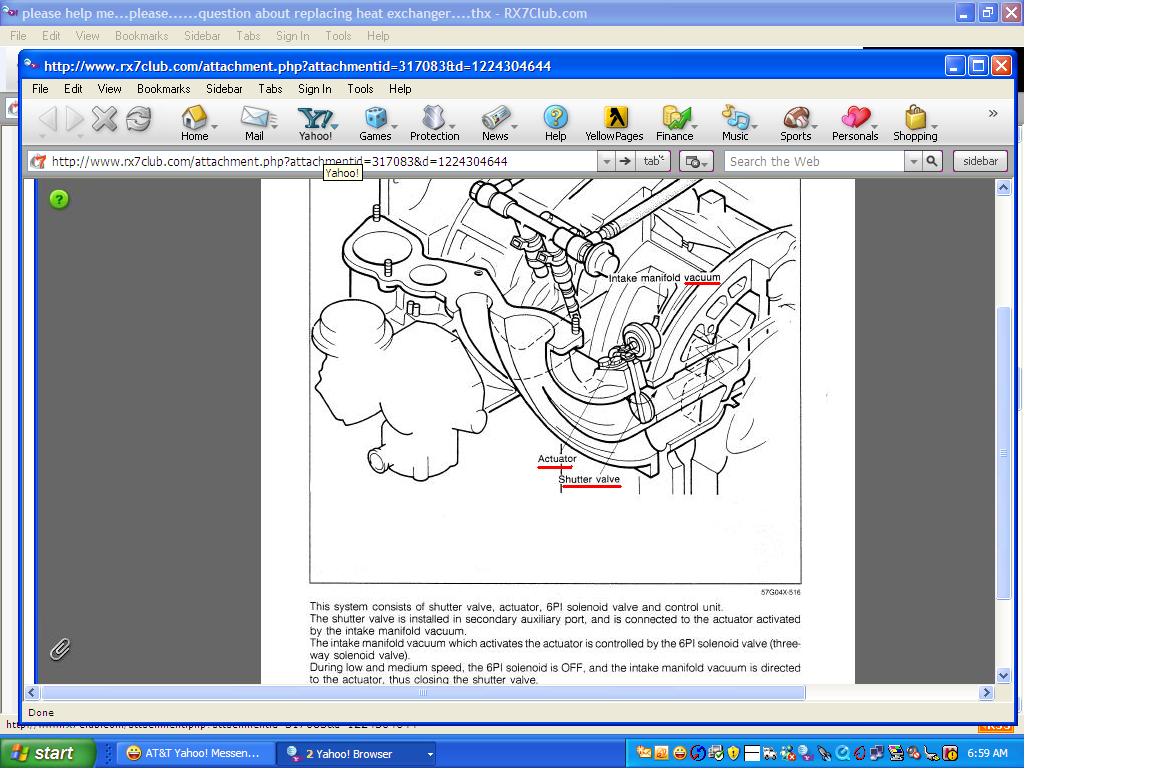The height and width of the screenshot is (778, 1168).
Task: Click the Windows start button
Action: [x=46, y=753]
